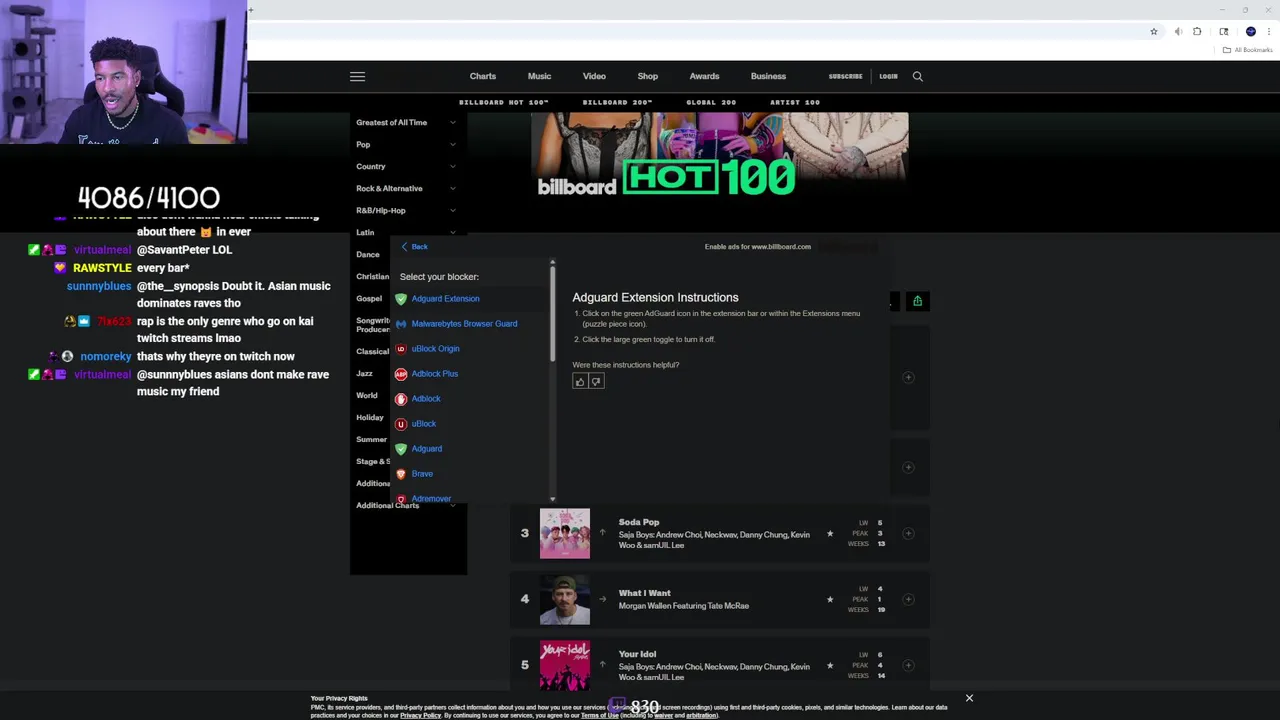The image size is (1280, 720).
Task: Click the uBlock Origin shield icon
Action: (x=401, y=349)
